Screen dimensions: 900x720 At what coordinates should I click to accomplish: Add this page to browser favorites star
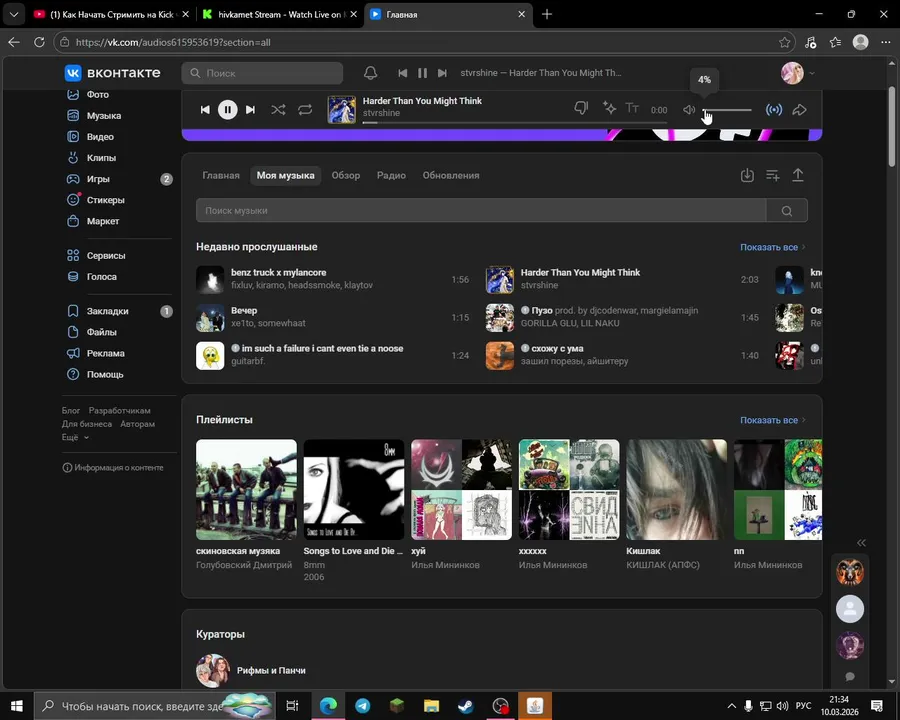[x=785, y=42]
